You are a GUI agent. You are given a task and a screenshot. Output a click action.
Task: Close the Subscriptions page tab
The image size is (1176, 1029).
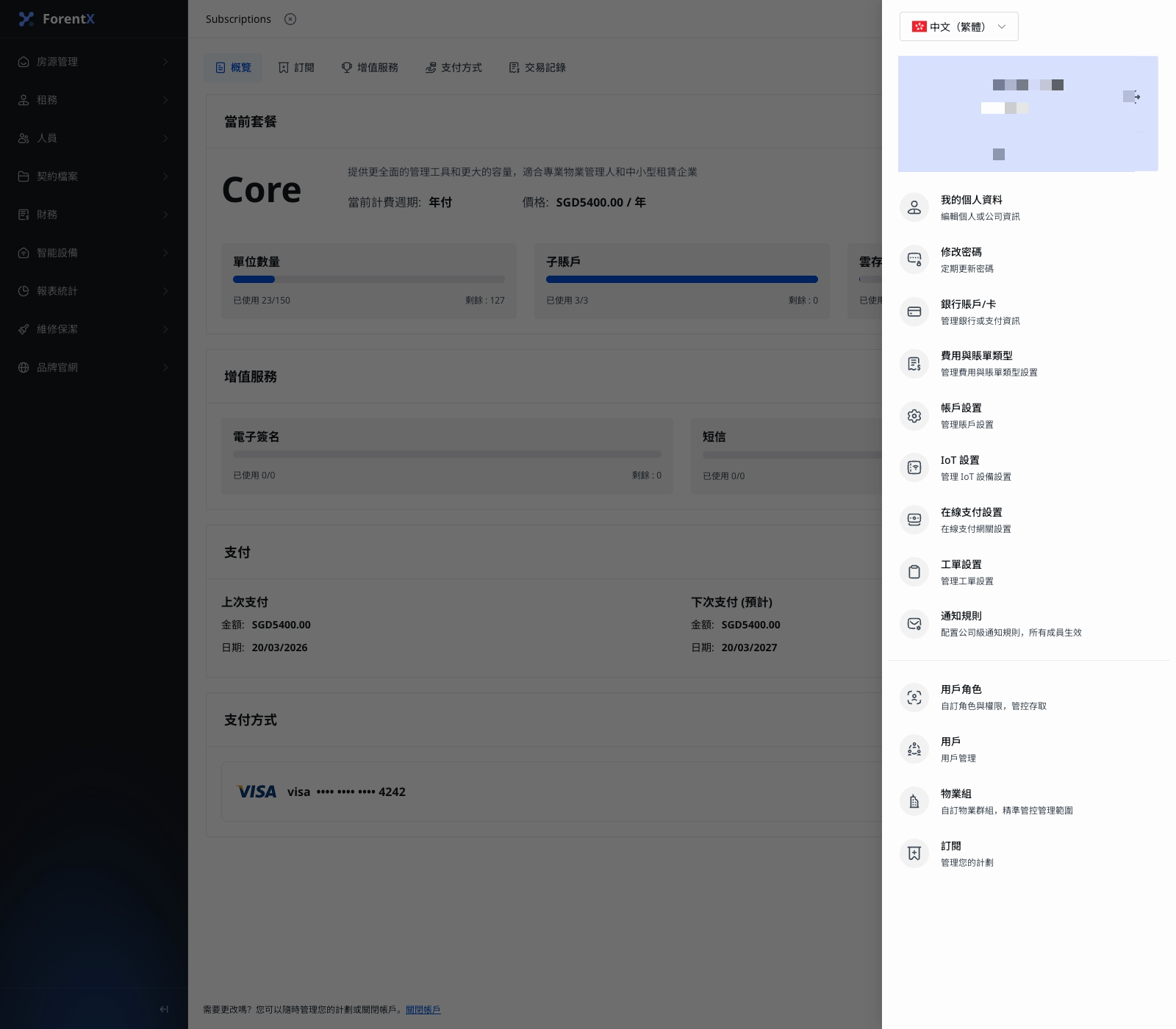[x=290, y=19]
